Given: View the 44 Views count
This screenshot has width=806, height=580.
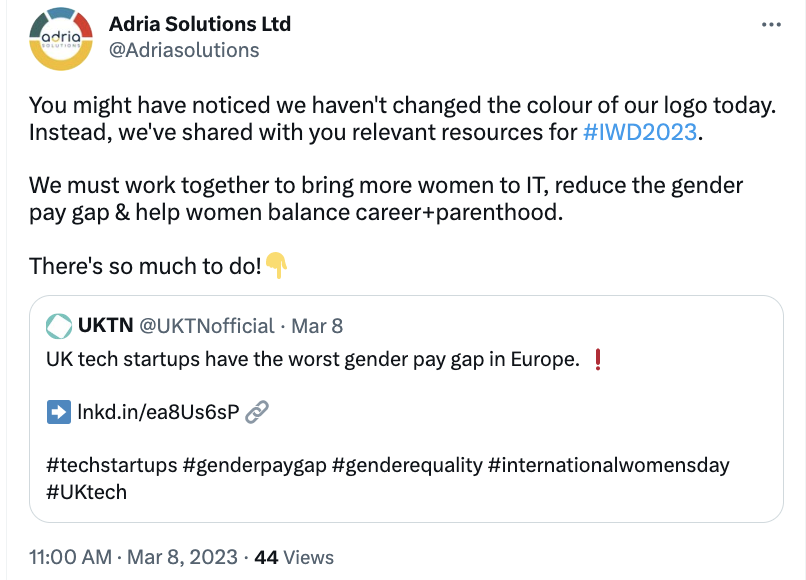Looking at the screenshot, I should tap(294, 557).
